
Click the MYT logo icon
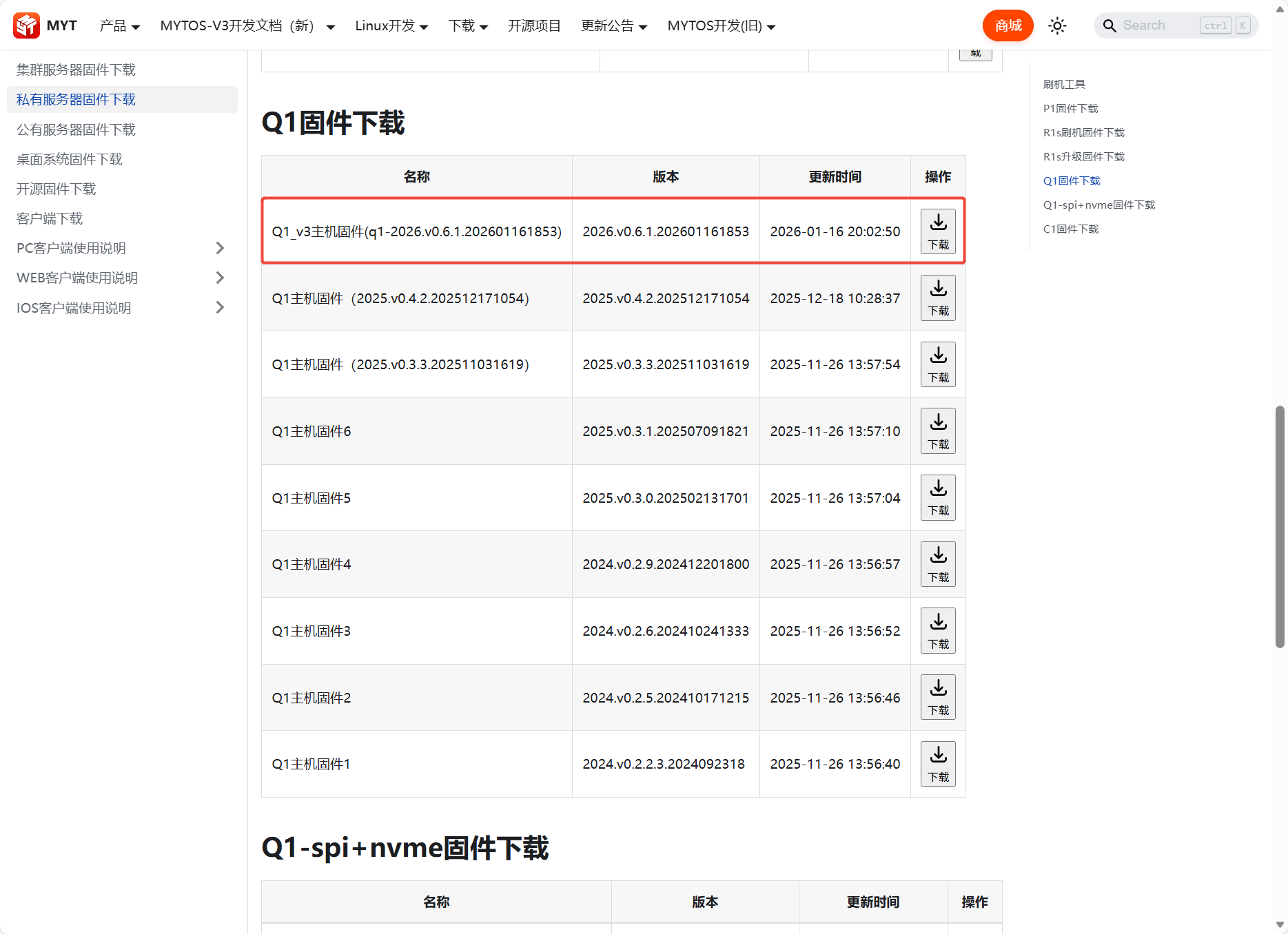[x=27, y=25]
